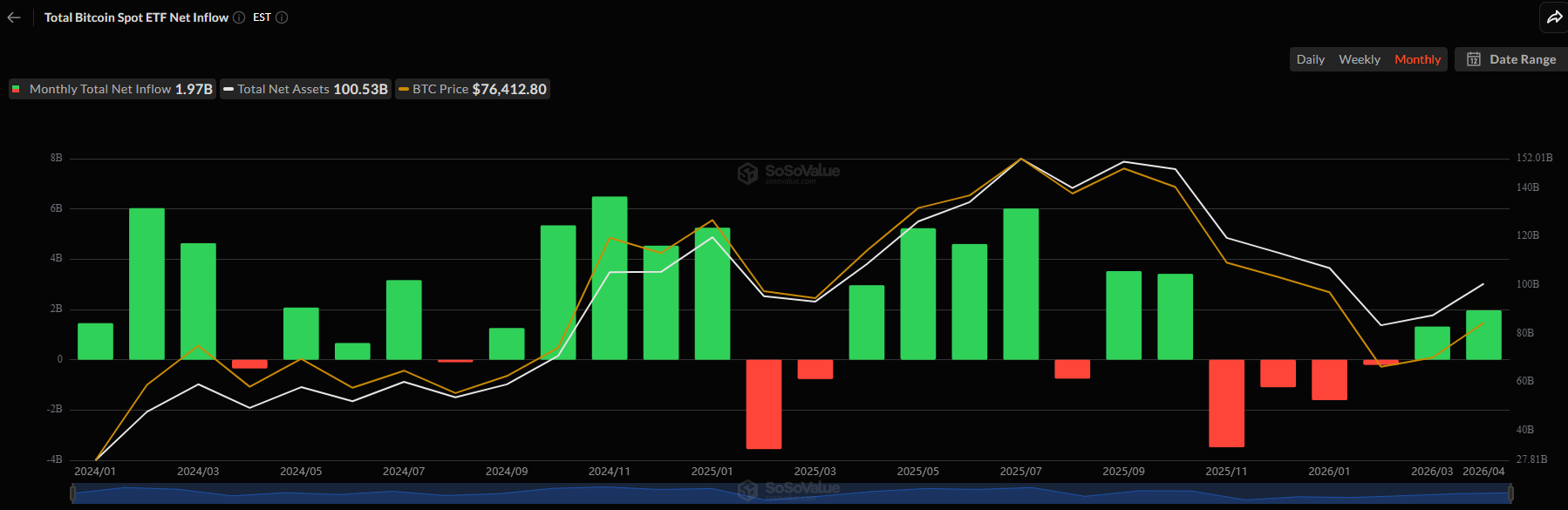1568x510 pixels.
Task: Click the EST timezone label
Action: pyautogui.click(x=262, y=17)
